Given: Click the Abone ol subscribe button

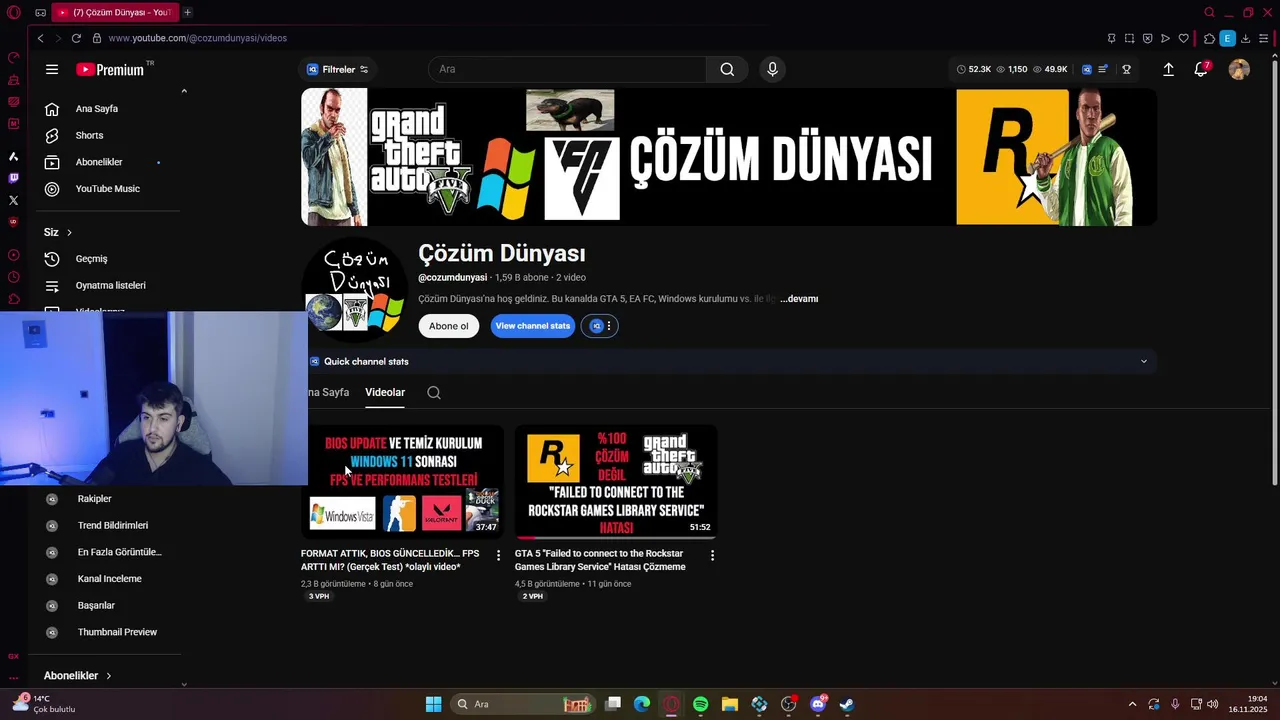Looking at the screenshot, I should tap(448, 326).
